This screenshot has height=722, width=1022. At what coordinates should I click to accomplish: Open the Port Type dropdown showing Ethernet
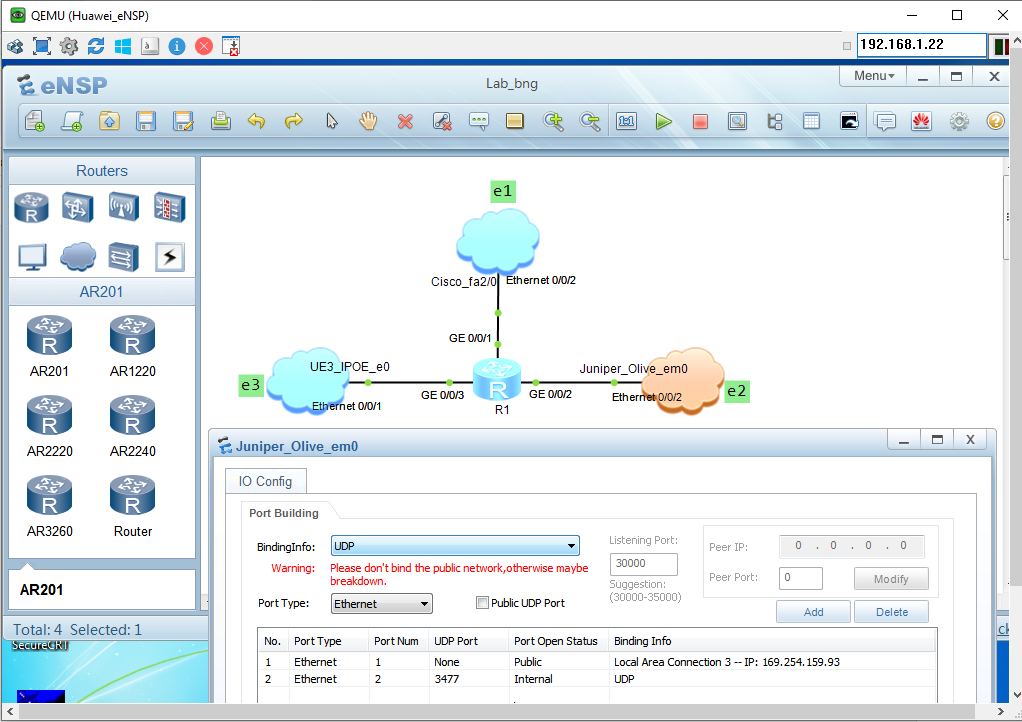point(425,603)
